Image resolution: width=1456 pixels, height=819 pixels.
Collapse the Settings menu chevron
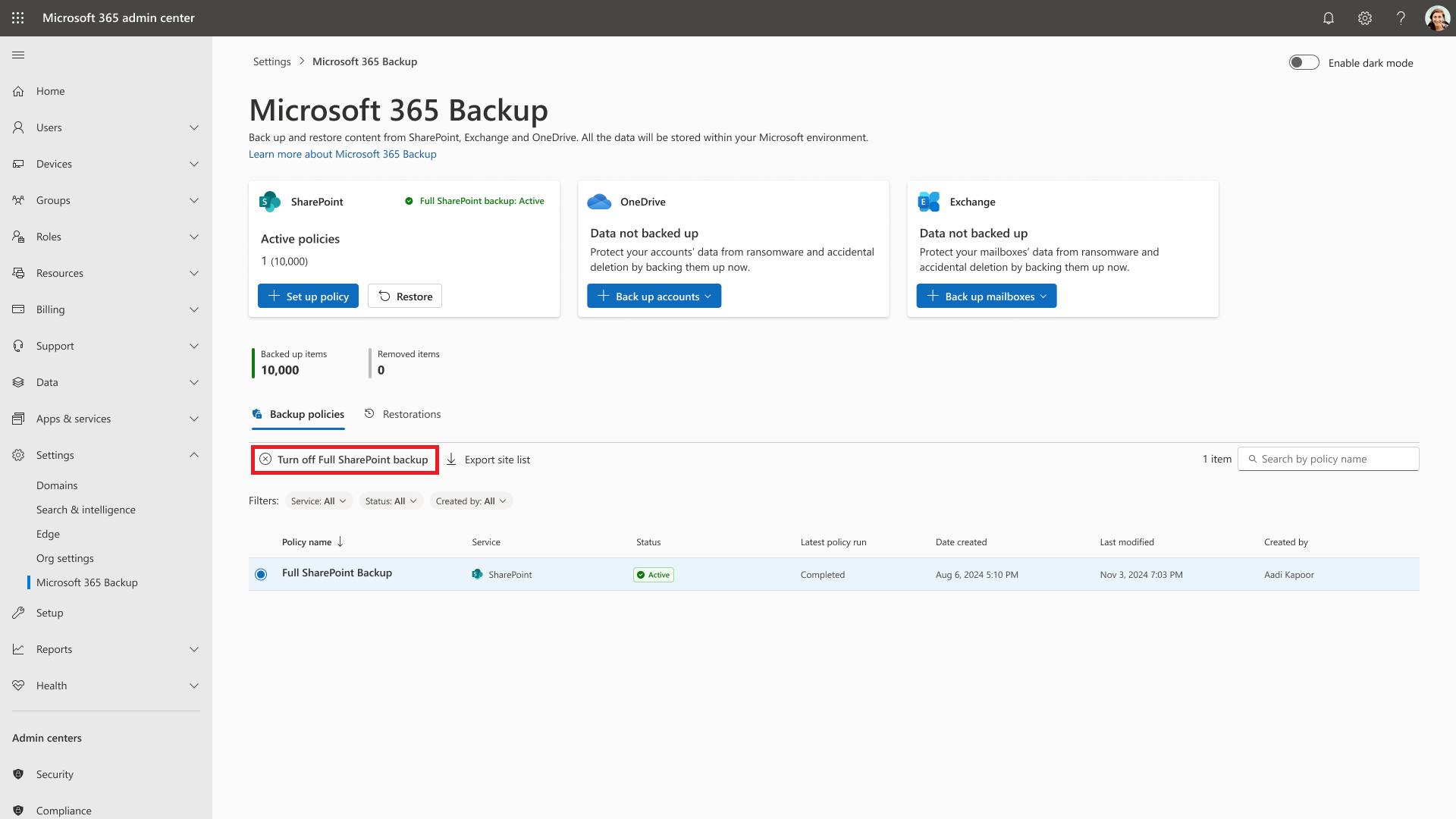click(194, 455)
